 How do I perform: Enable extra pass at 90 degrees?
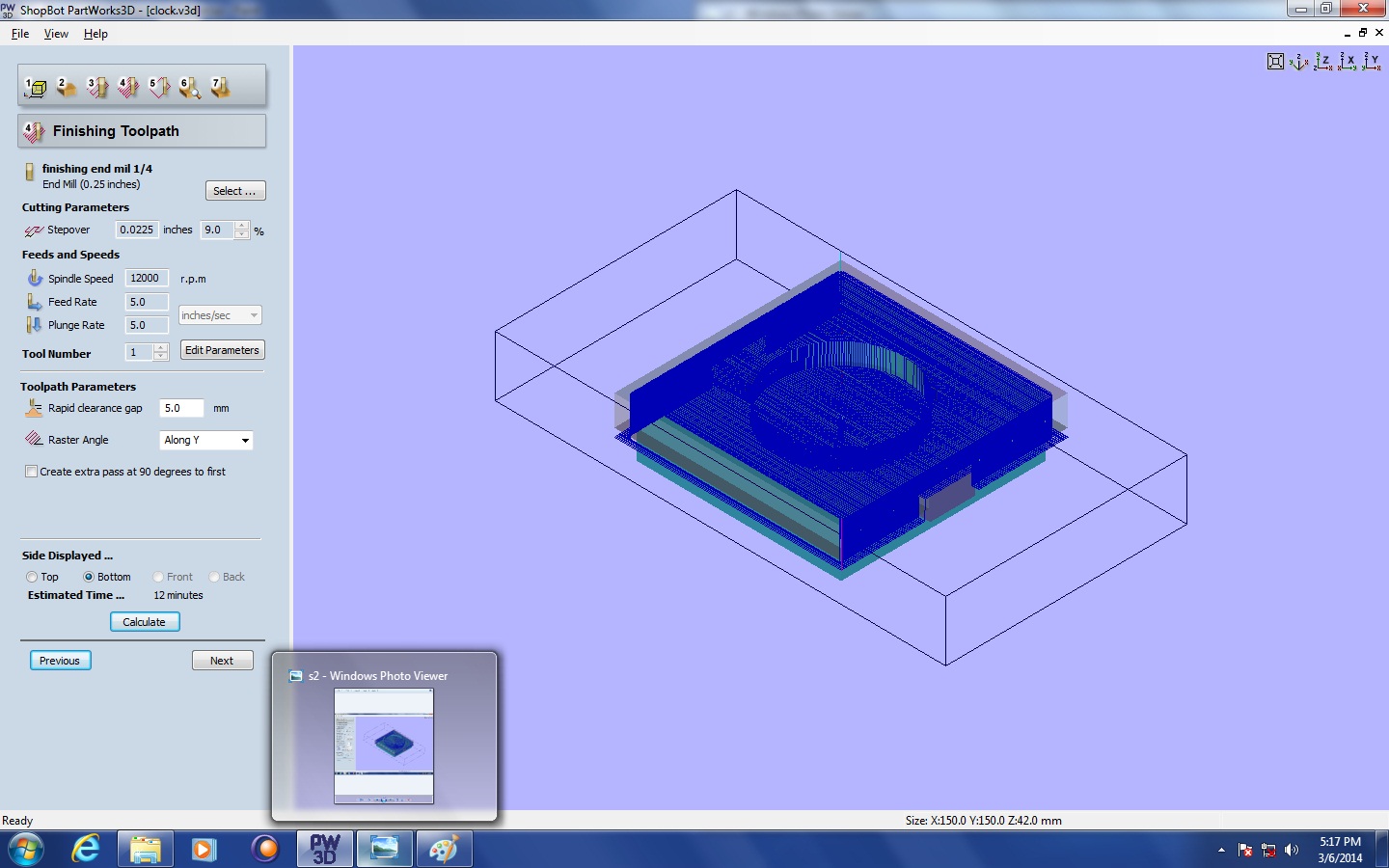point(31,472)
